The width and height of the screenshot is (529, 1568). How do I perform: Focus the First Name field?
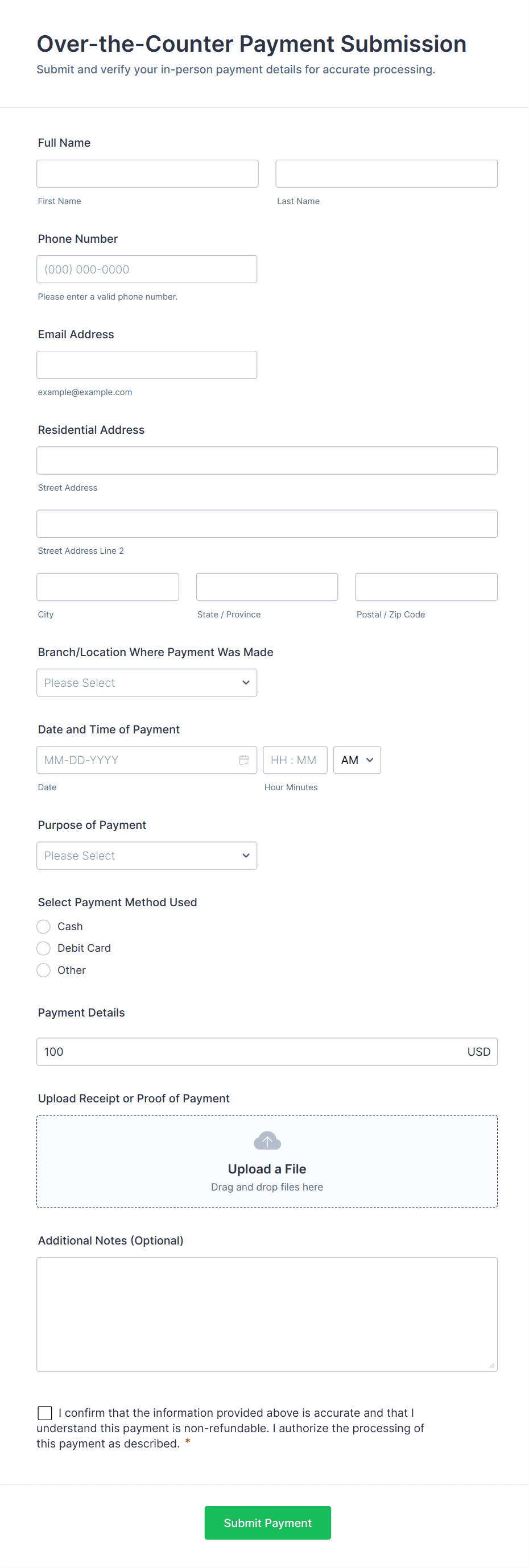147,173
